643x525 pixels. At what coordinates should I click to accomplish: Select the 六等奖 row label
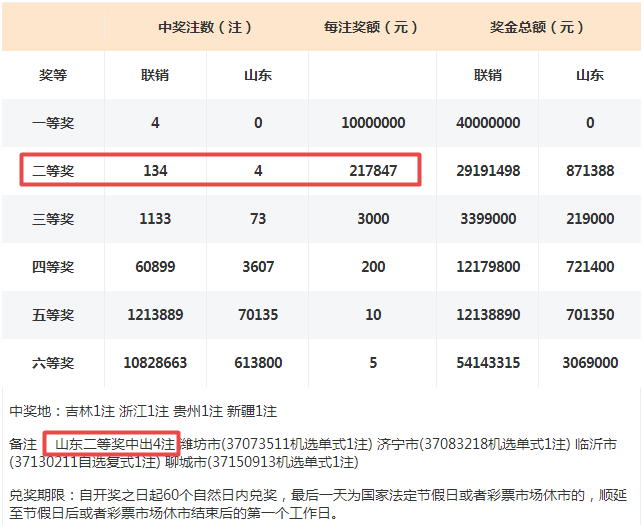coord(53,363)
